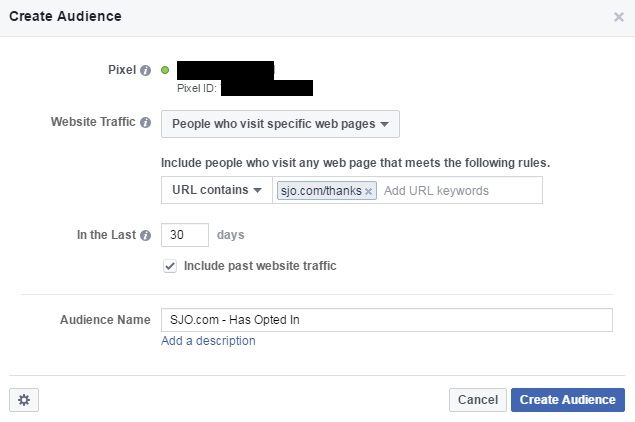Close the Create Audience dialog

pos(619,17)
